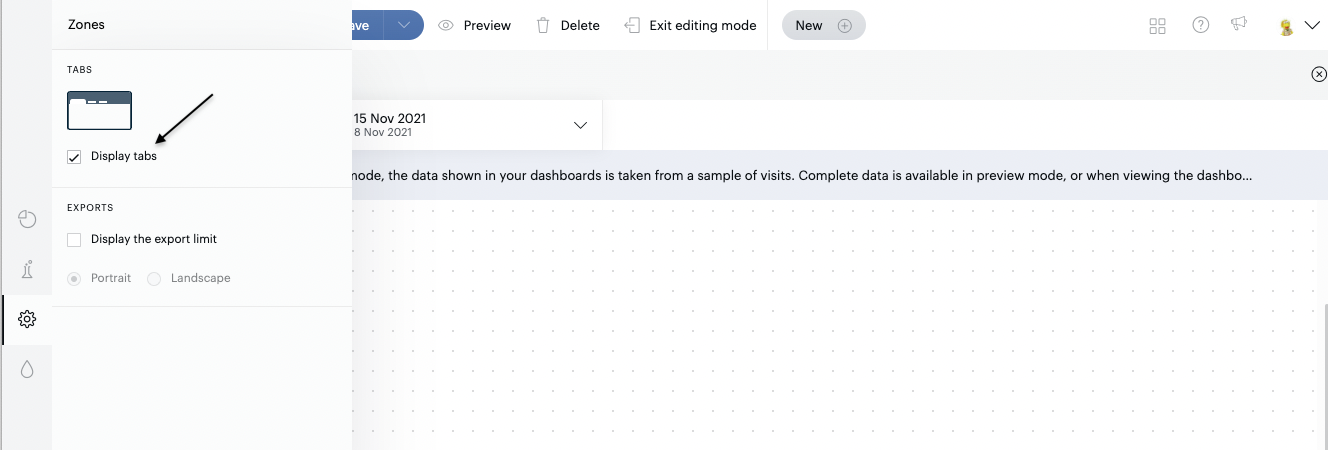Select the Landscape radio button
The height and width of the screenshot is (450, 1328).
[154, 278]
